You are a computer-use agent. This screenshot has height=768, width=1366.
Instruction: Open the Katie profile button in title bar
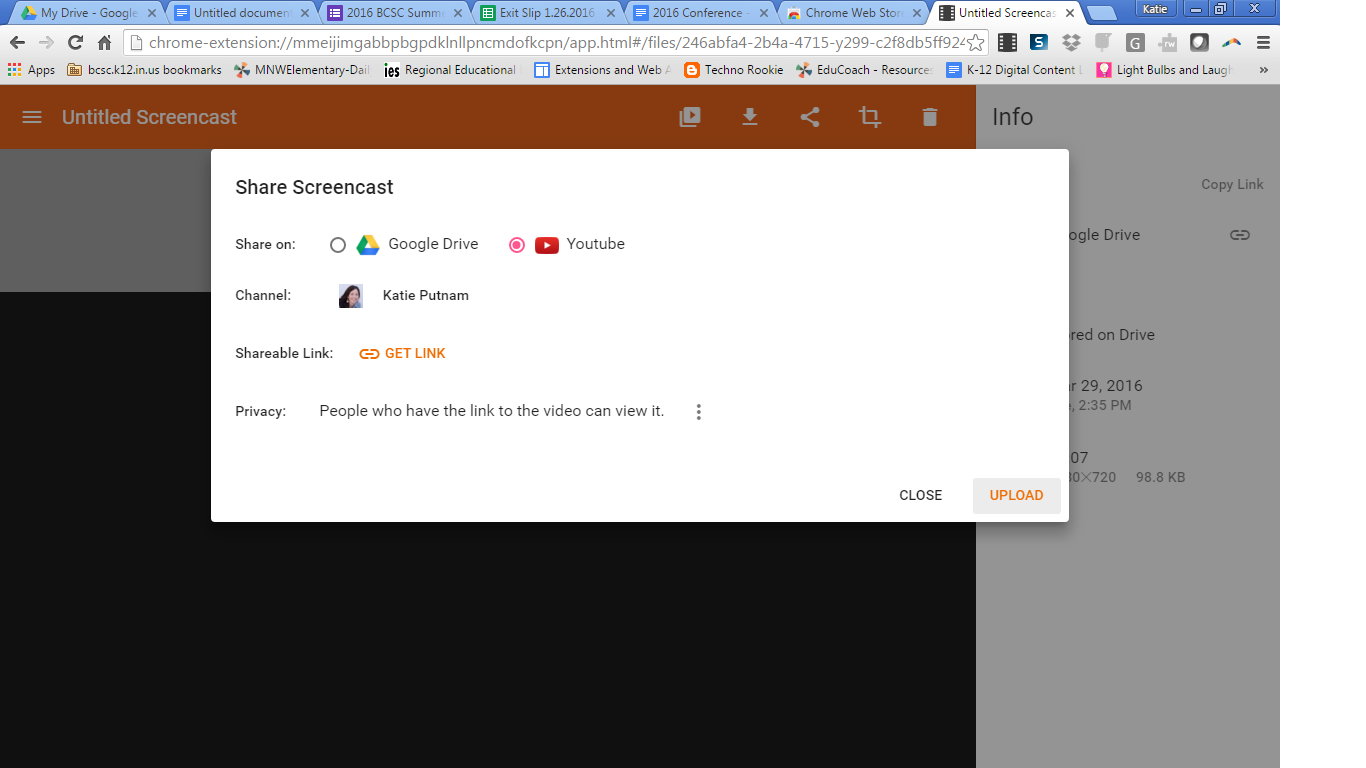pyautogui.click(x=1155, y=9)
